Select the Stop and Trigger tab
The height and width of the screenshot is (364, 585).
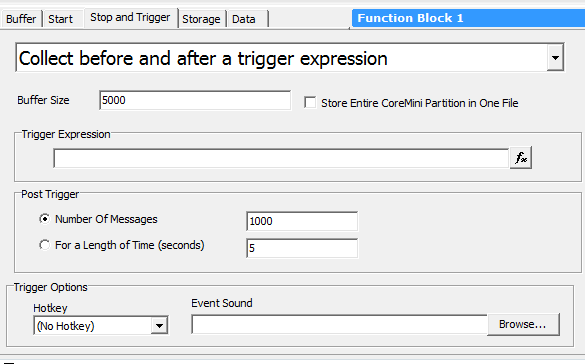(130, 18)
